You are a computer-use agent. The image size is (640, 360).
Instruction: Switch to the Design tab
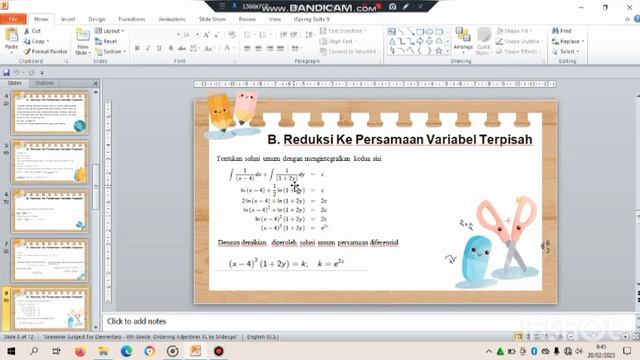point(97,19)
